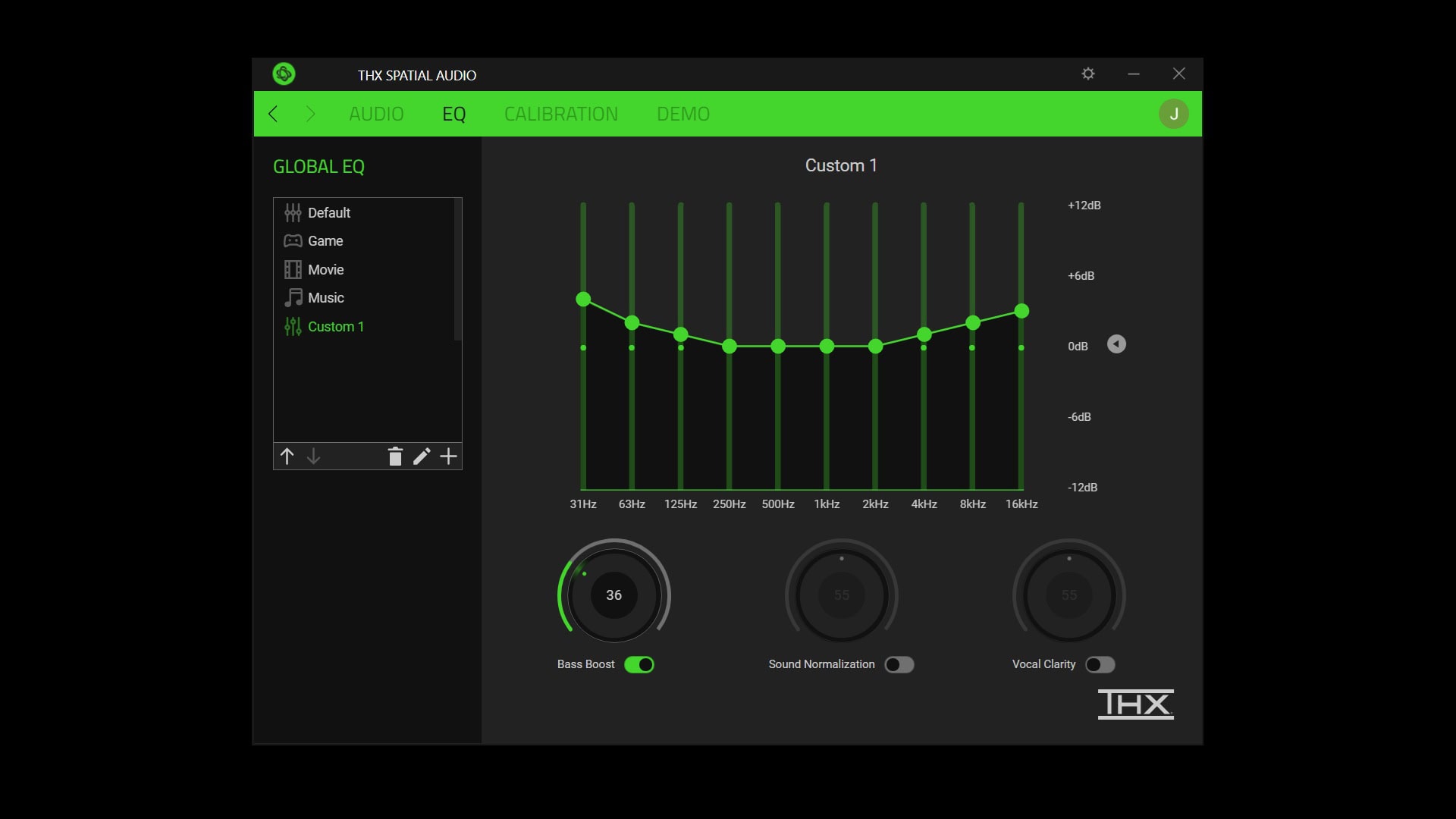Click the -12dB scale label
The height and width of the screenshot is (819, 1456).
[1083, 488]
